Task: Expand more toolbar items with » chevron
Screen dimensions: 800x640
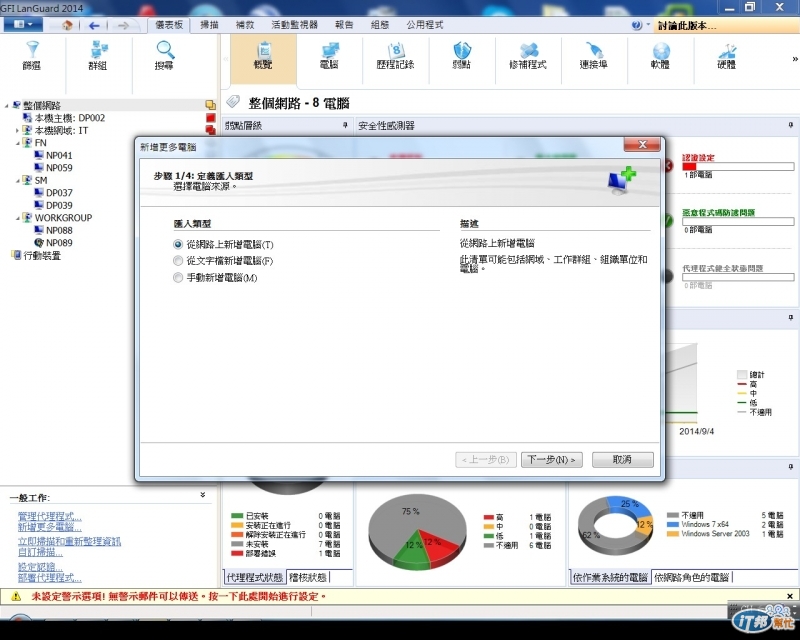Action: 794,59
